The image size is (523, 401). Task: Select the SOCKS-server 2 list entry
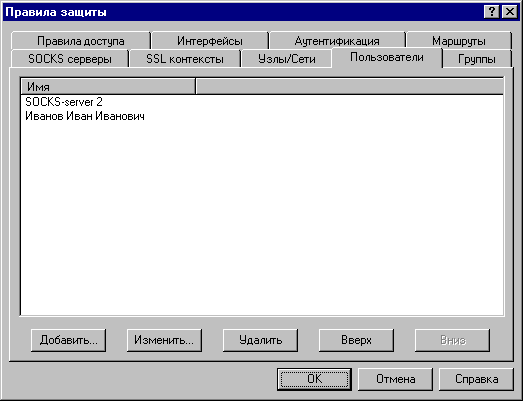64,102
